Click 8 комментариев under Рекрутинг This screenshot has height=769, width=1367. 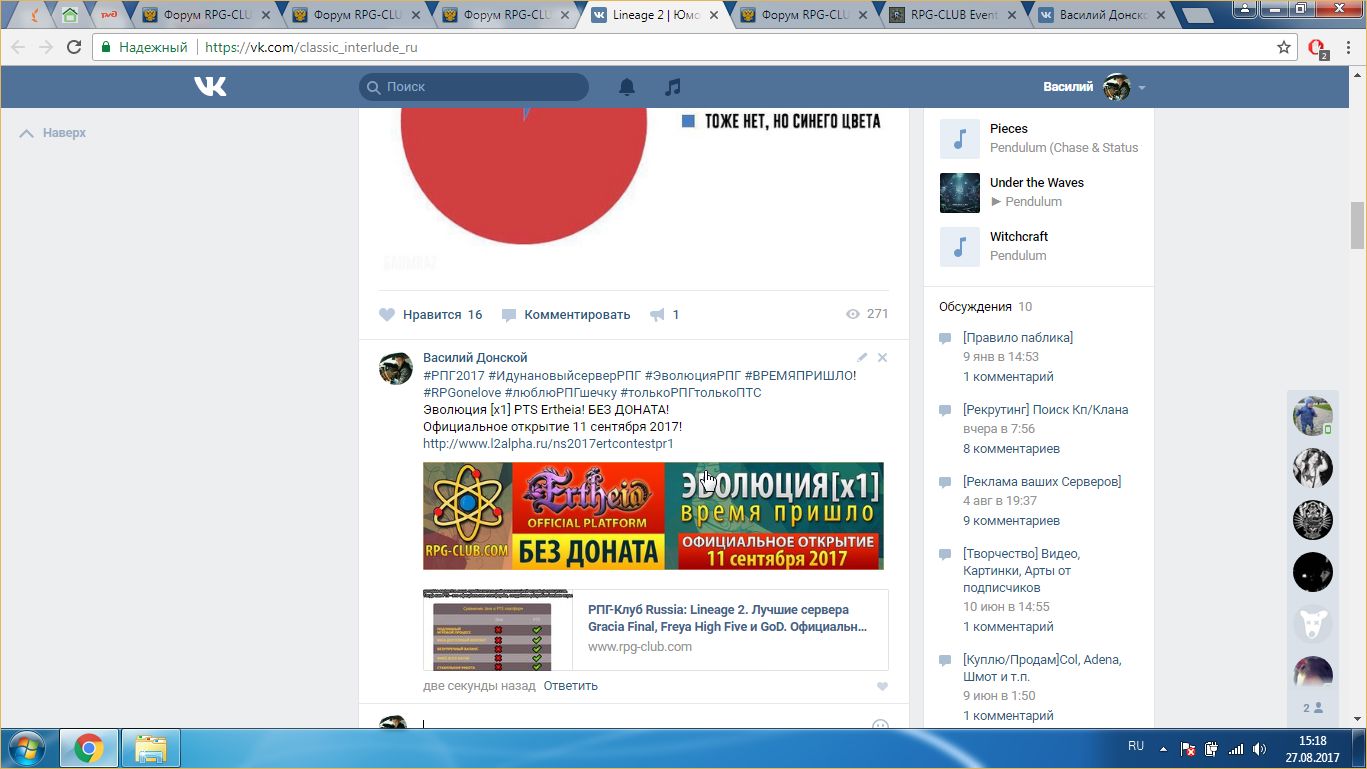1011,449
